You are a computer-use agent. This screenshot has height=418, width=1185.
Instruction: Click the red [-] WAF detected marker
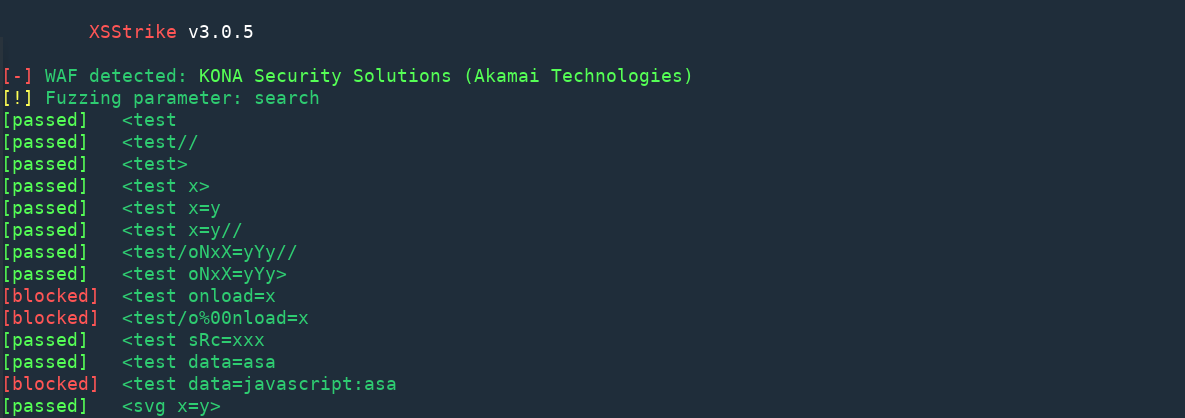[x=17, y=76]
